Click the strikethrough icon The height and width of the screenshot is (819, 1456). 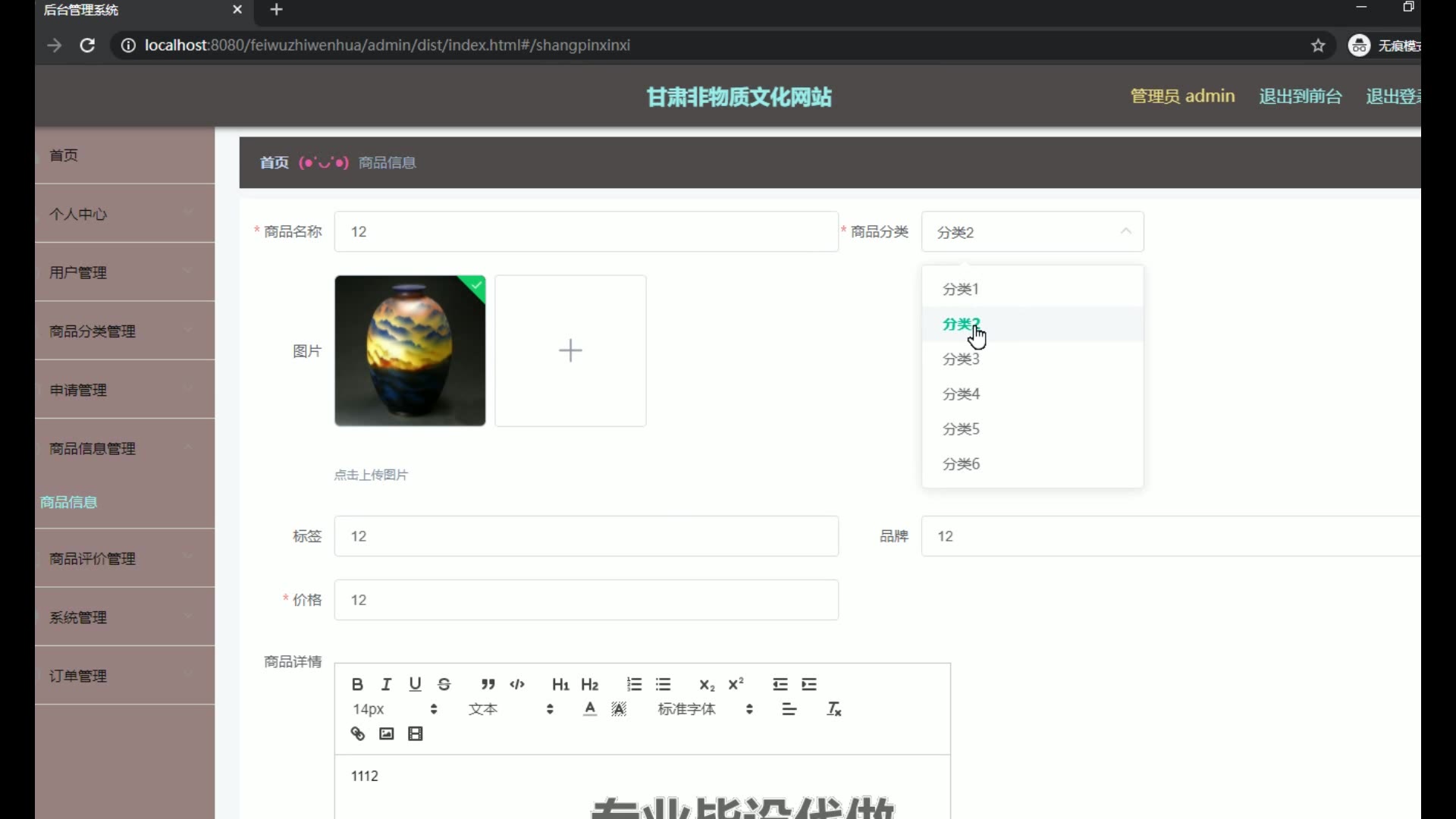(444, 684)
